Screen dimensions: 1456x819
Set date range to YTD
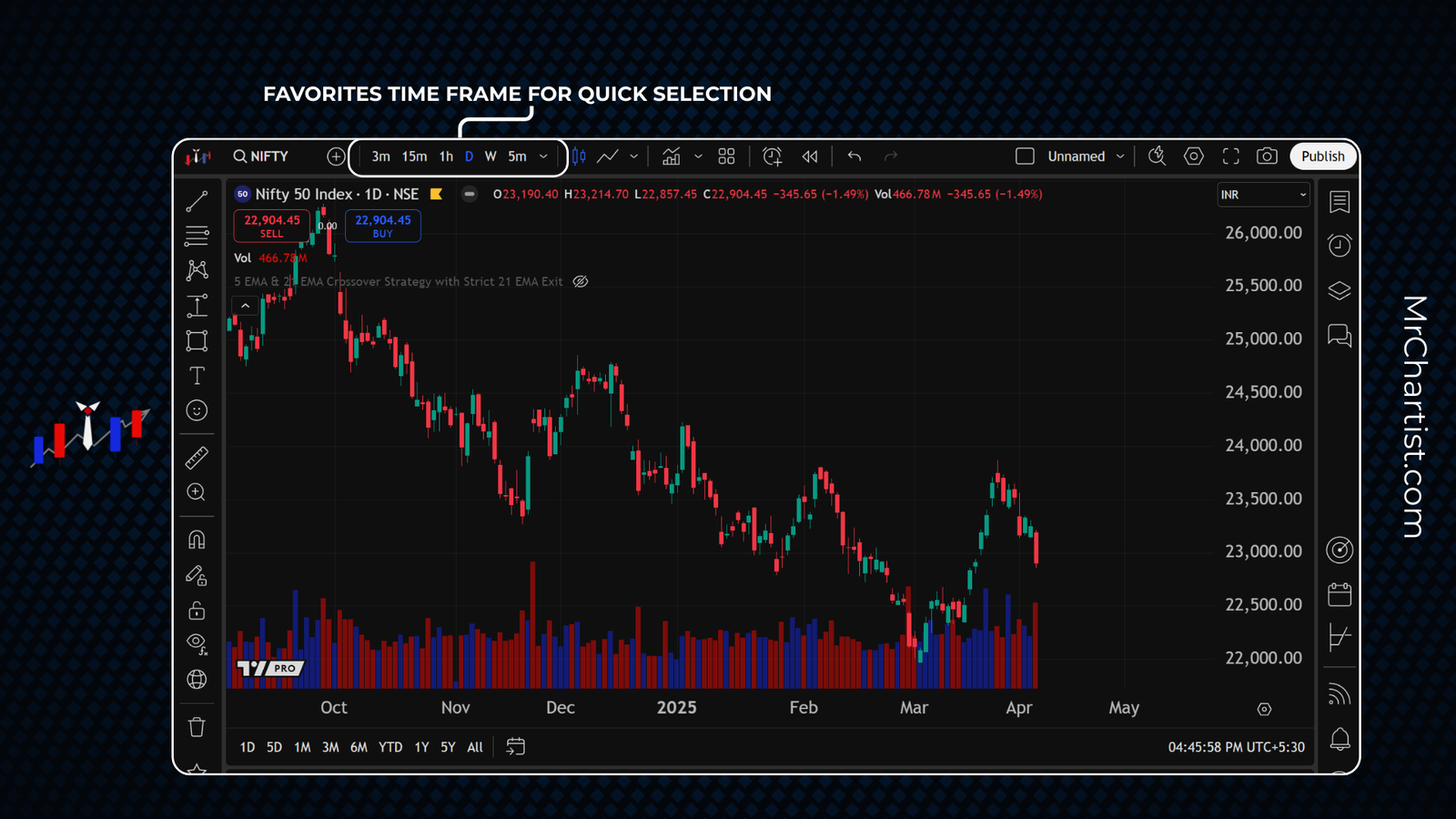tap(390, 747)
